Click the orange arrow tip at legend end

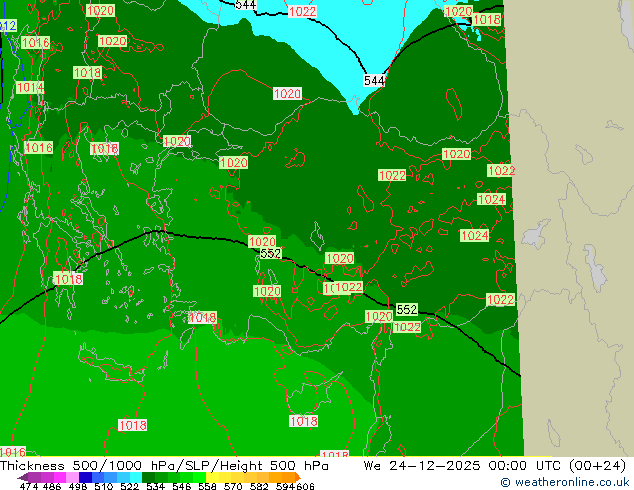click(x=298, y=477)
